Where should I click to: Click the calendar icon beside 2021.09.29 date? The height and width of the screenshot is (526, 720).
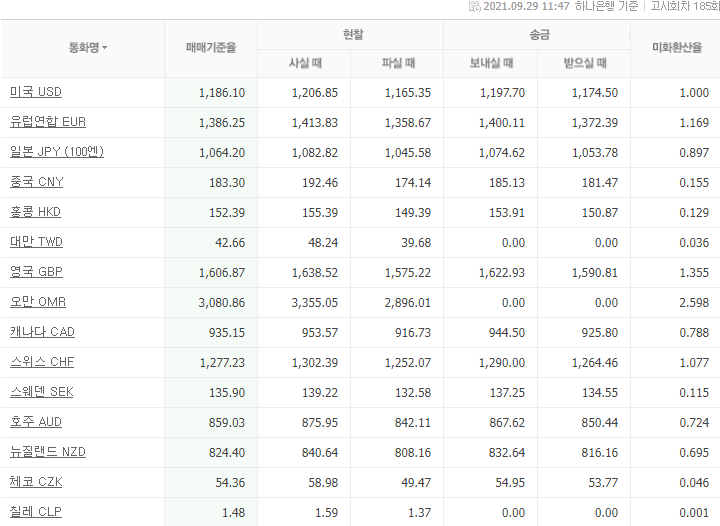[474, 6]
